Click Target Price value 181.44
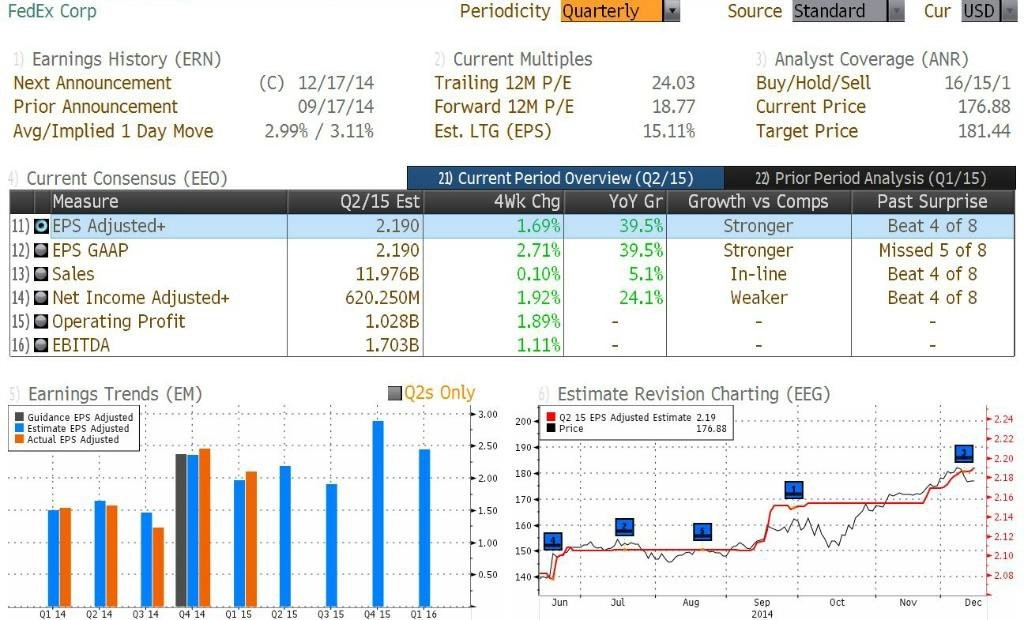Screen dimensions: 1024x620 (x=984, y=131)
